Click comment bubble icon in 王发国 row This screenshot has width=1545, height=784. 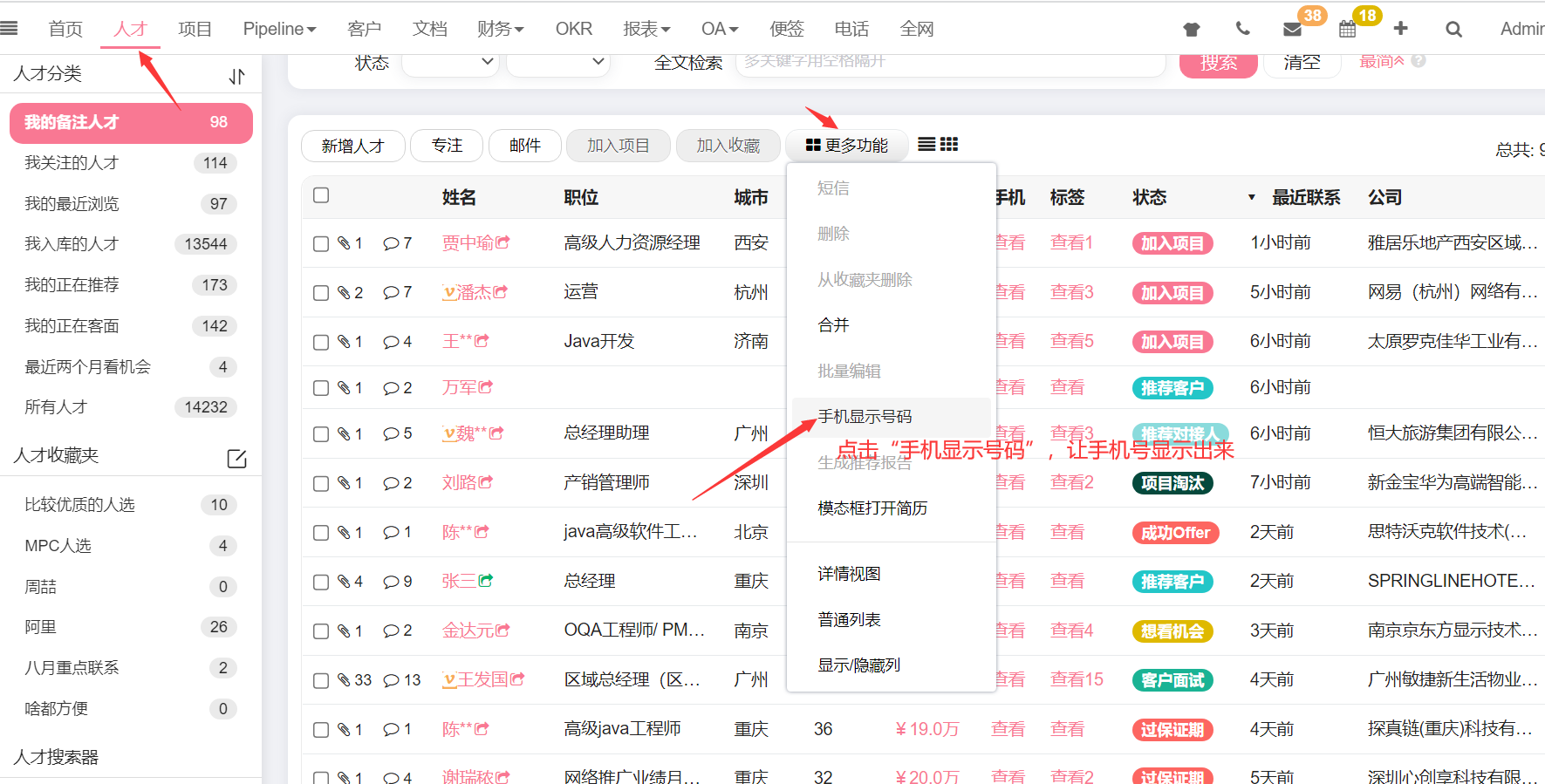391,679
